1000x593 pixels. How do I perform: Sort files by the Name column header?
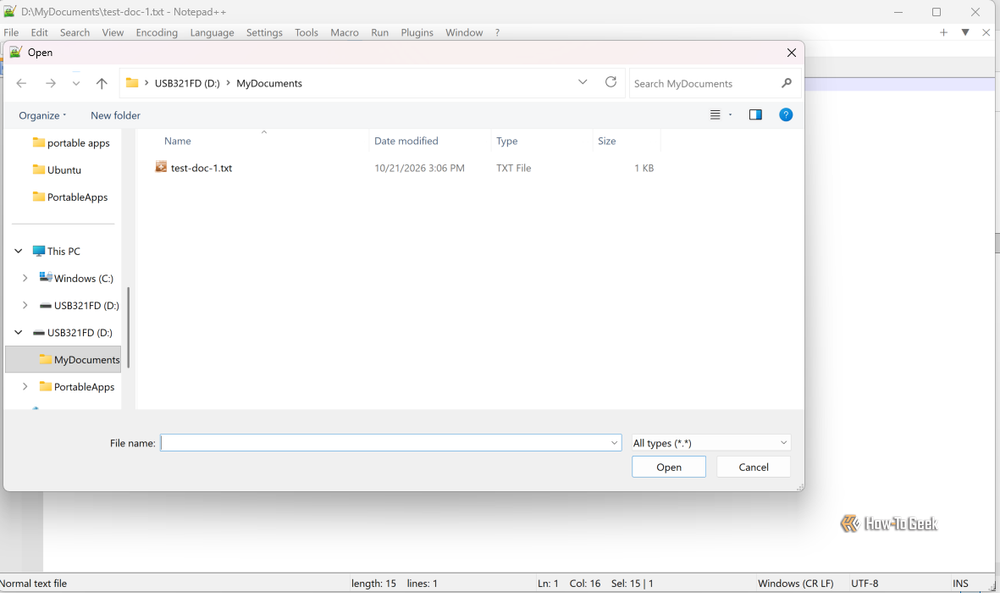click(177, 141)
